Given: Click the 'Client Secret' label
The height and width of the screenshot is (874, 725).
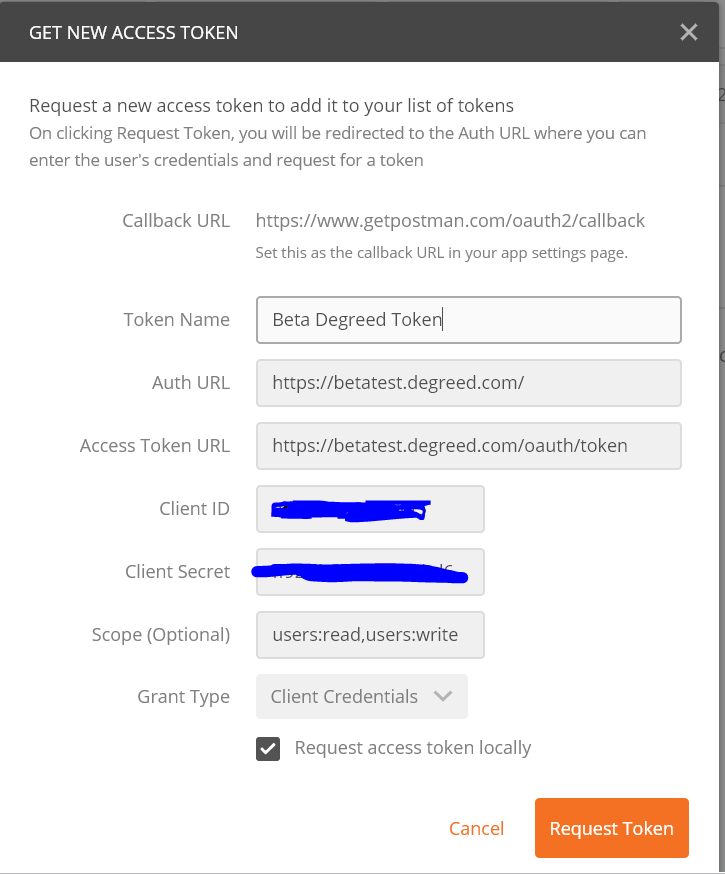Looking at the screenshot, I should [x=177, y=572].
